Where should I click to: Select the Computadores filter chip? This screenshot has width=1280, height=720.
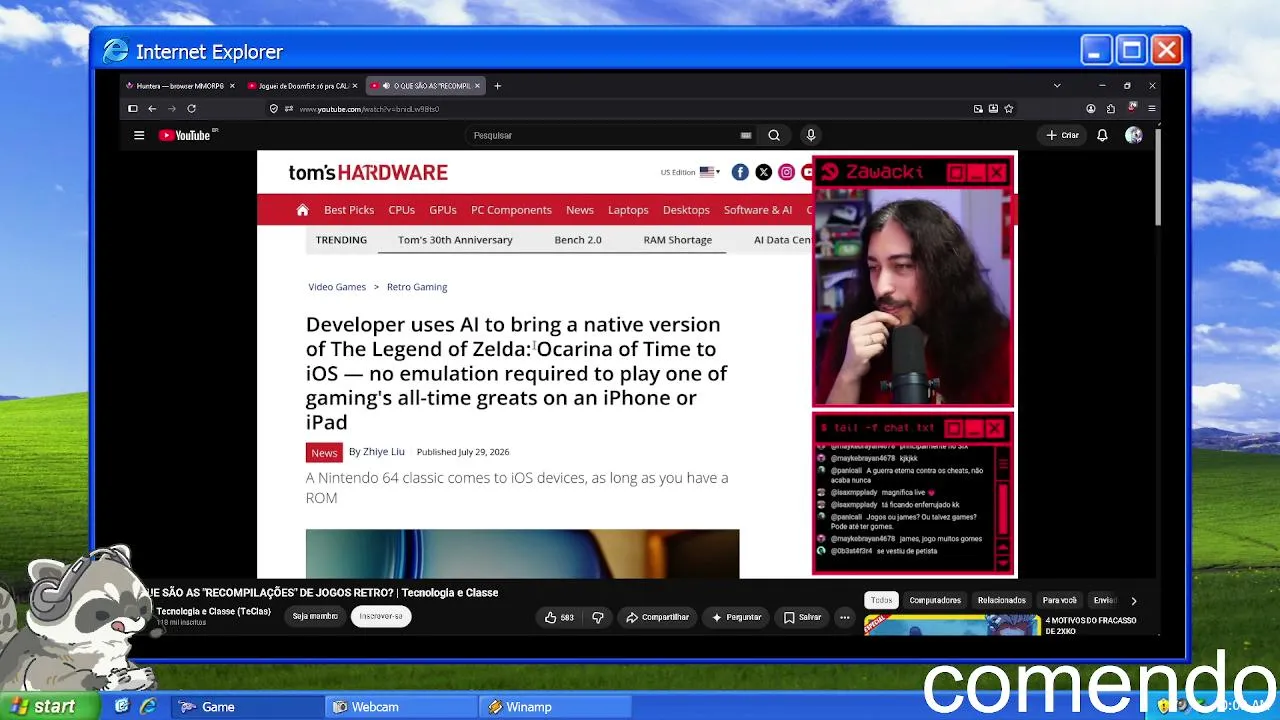click(x=935, y=601)
